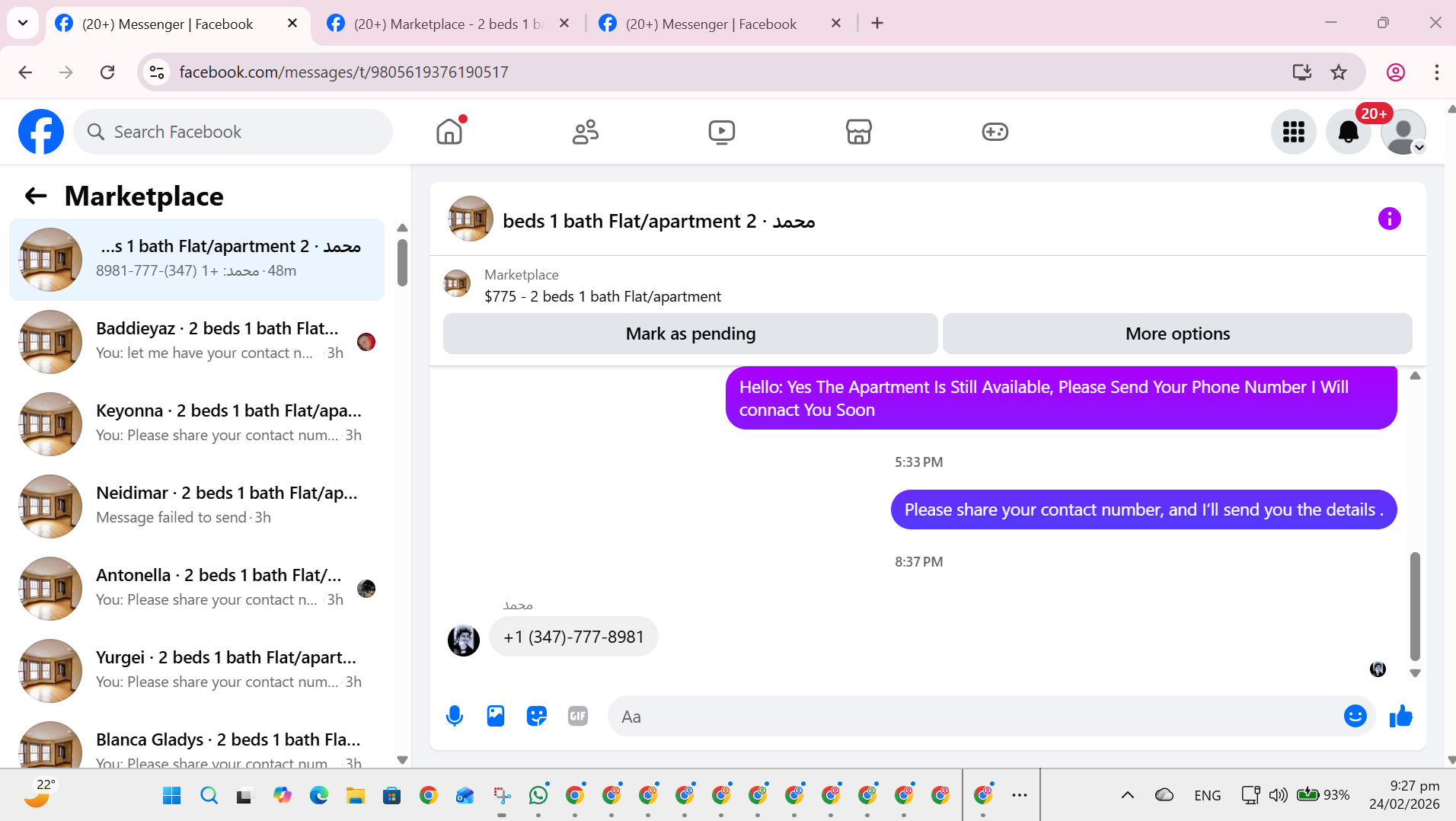The image size is (1456, 821).
Task: Bookmark this page with the star
Action: click(1338, 72)
